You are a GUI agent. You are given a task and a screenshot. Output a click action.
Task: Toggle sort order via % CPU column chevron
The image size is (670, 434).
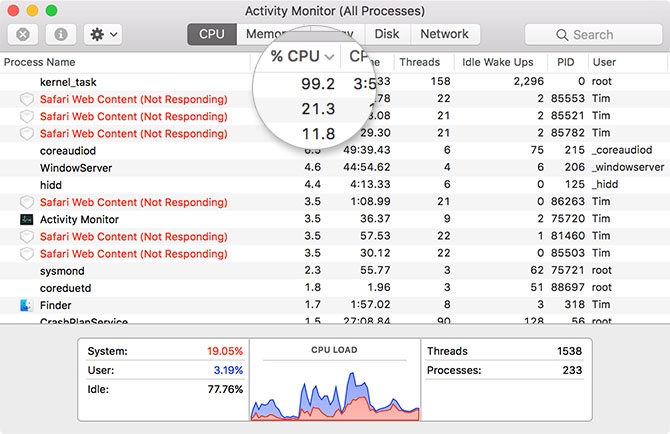click(x=329, y=56)
